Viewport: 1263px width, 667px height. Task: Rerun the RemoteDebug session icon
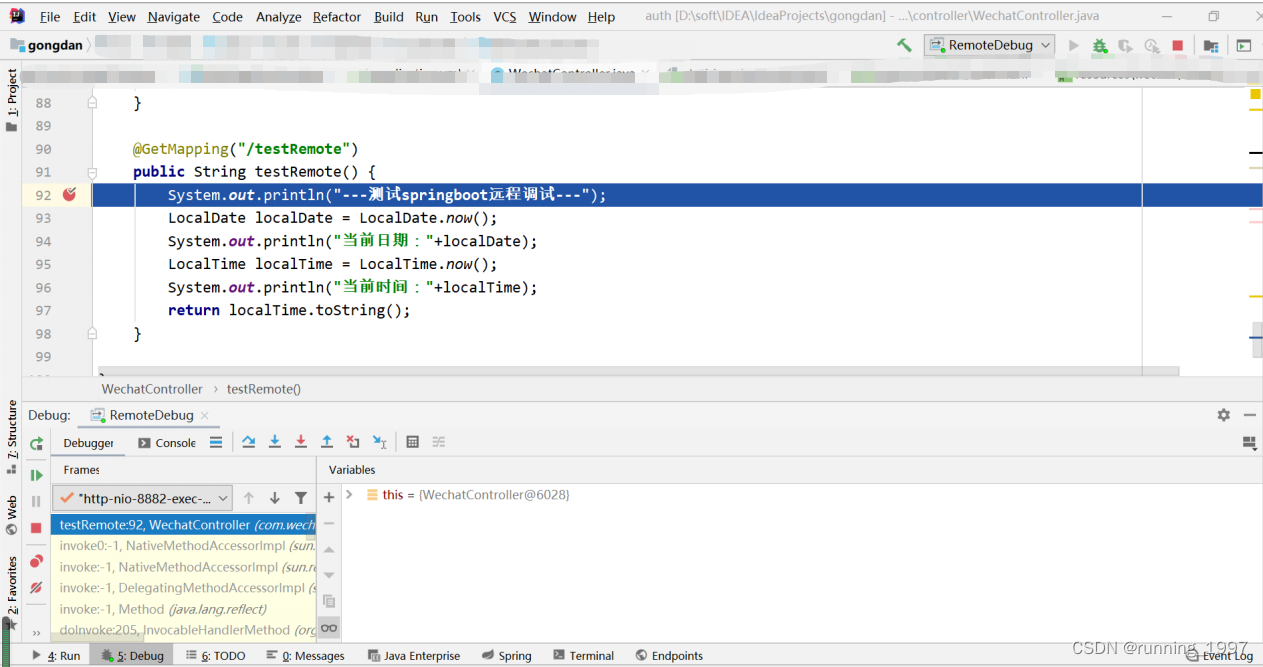pyautogui.click(x=36, y=443)
